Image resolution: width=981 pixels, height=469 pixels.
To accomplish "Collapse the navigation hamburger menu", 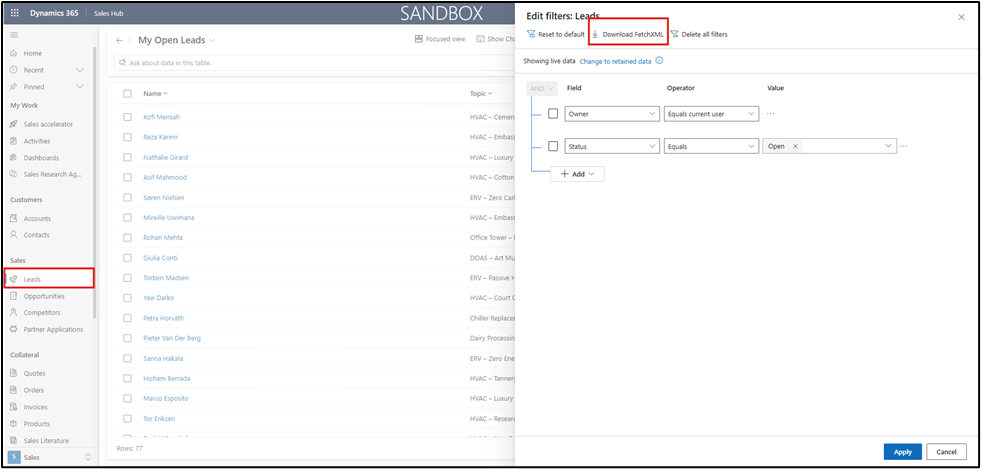I will pyautogui.click(x=14, y=35).
